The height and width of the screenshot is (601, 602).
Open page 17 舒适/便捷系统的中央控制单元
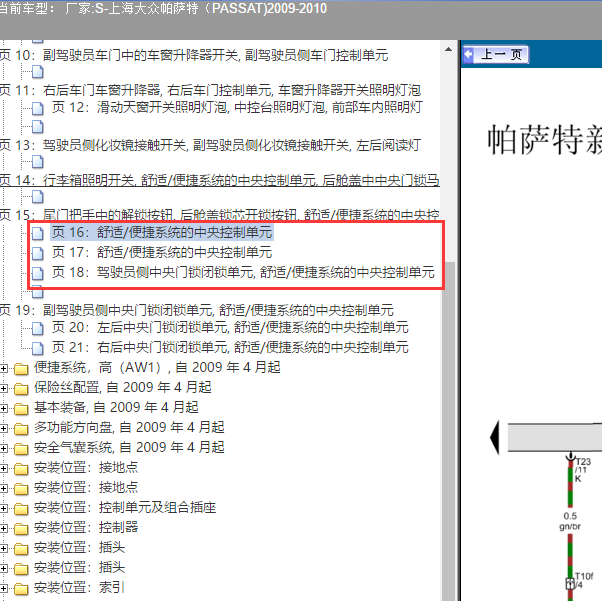pos(162,252)
